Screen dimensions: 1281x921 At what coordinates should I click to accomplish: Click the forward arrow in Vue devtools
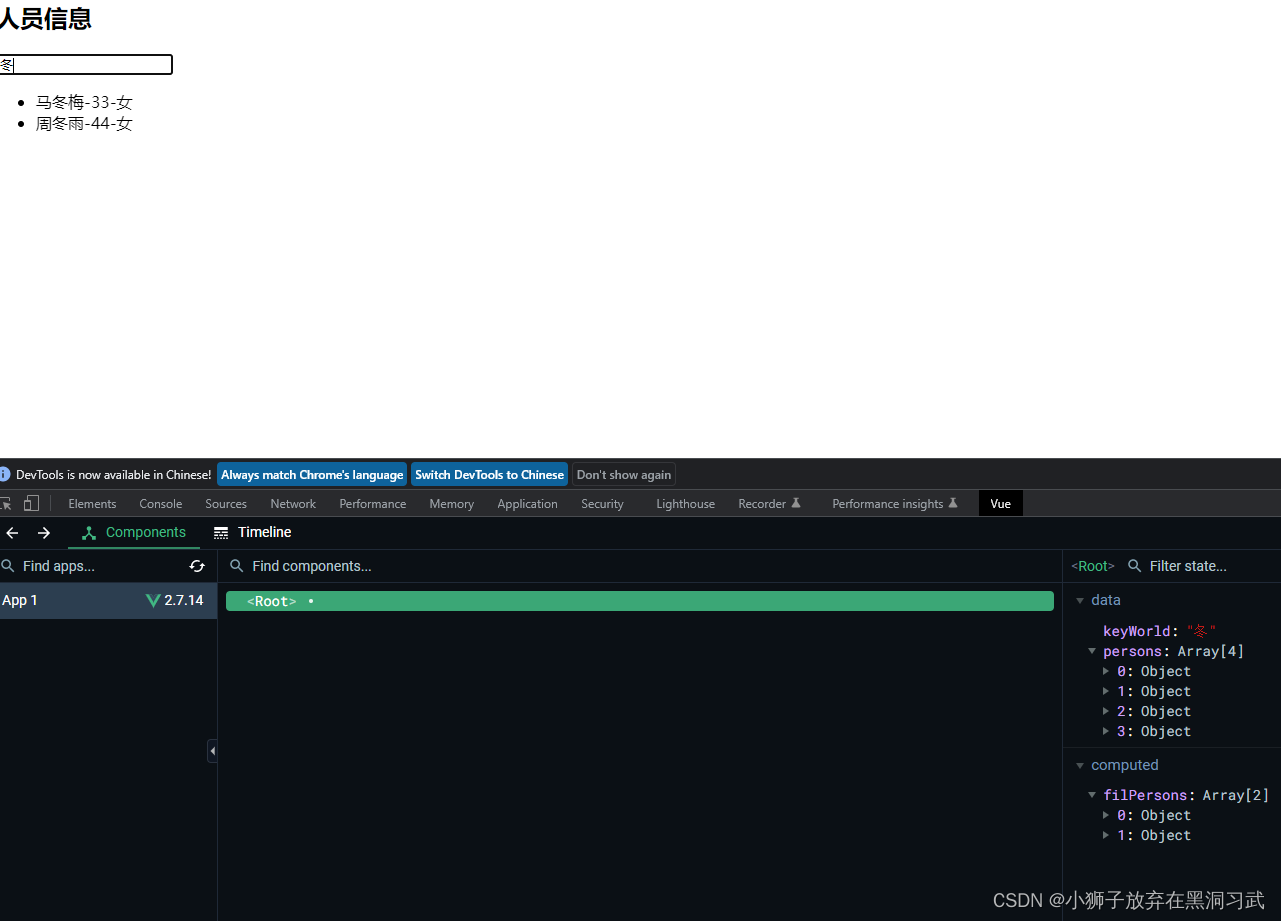(x=44, y=533)
